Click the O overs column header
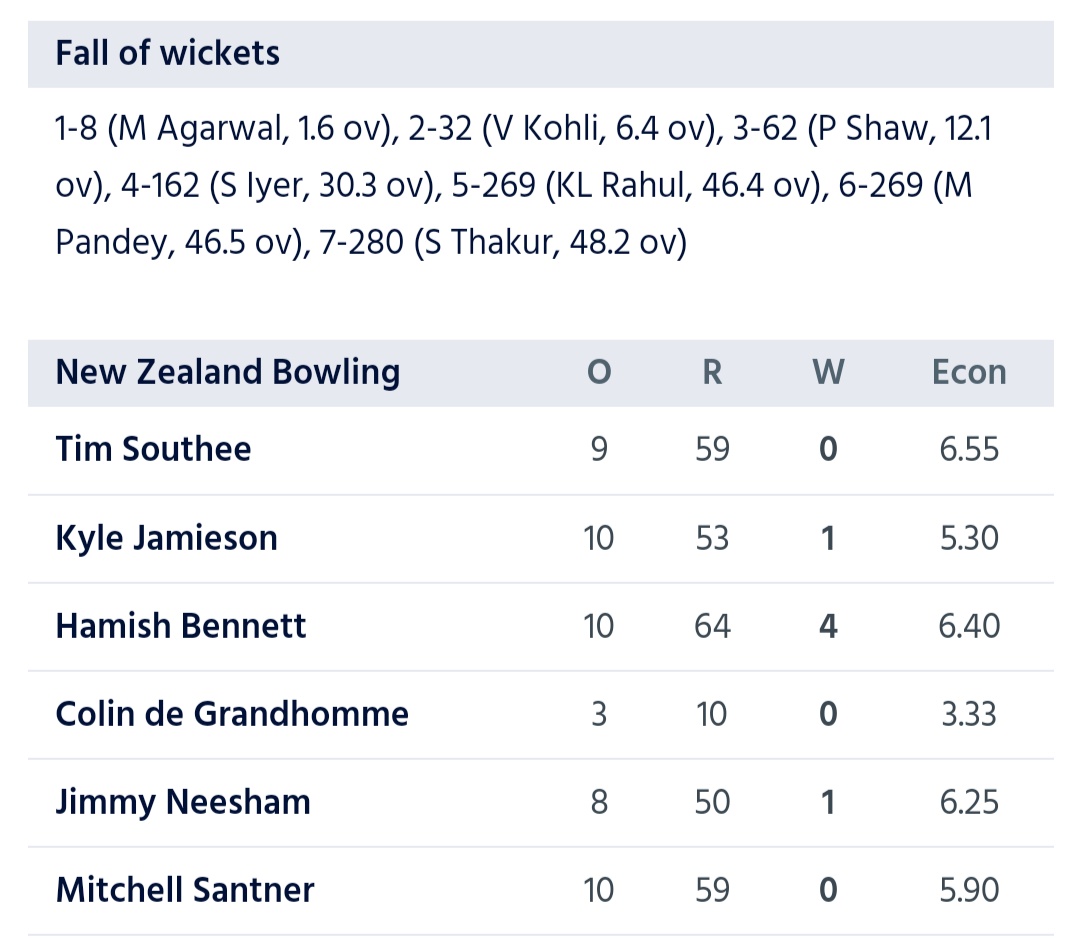The width and height of the screenshot is (1080, 946). tap(599, 373)
